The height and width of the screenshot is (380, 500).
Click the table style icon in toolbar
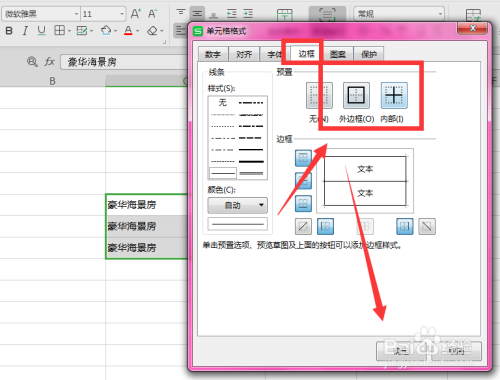81,31
